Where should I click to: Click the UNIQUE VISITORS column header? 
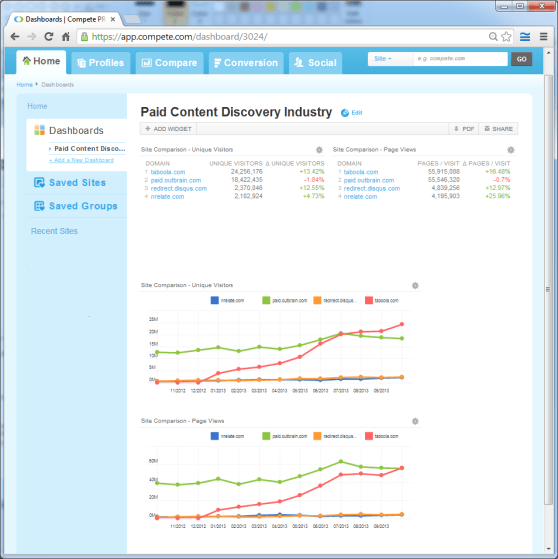pos(236,164)
